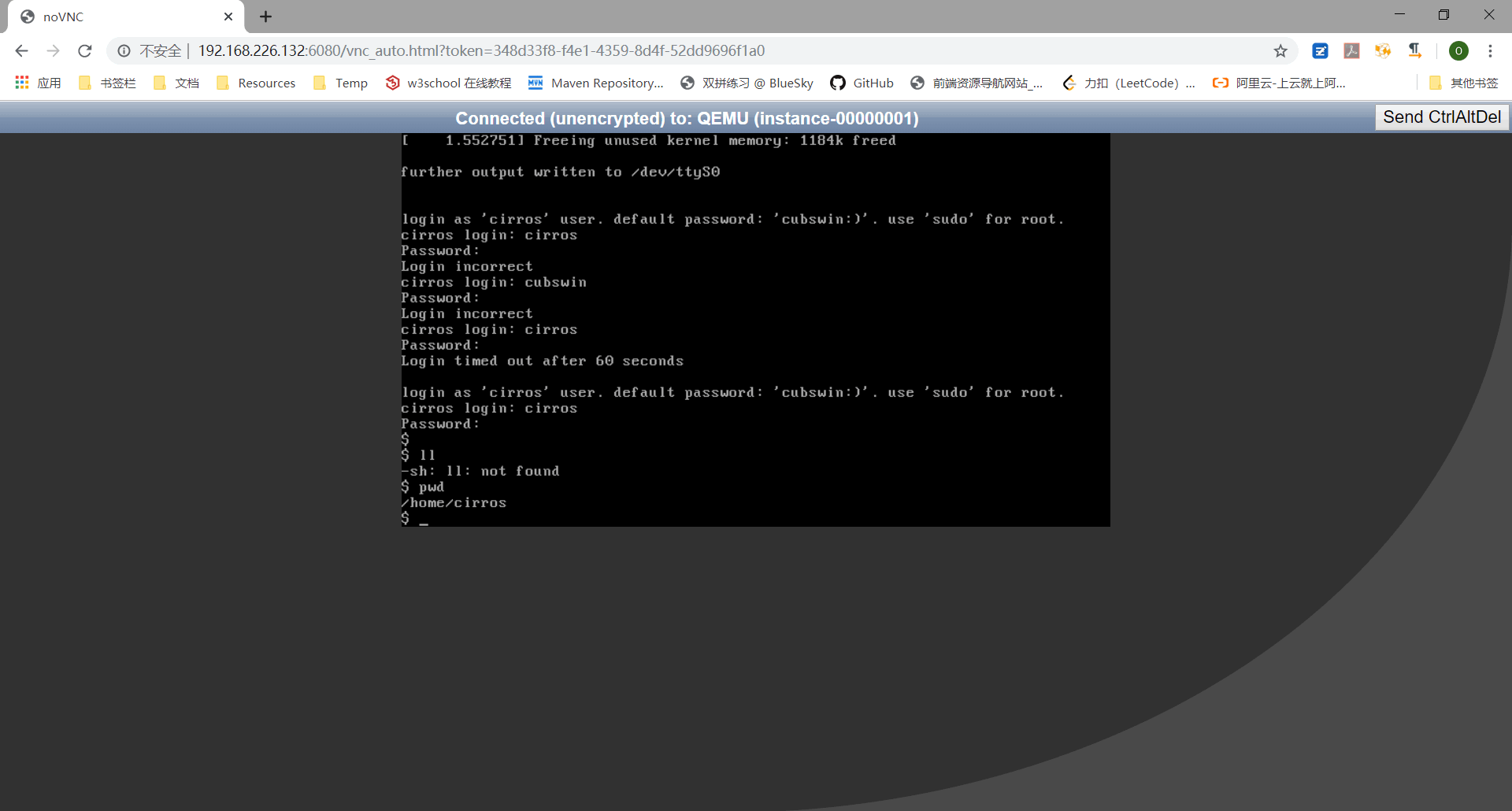The image size is (1512, 811).
Task: Click the '-sh: ll: not found' line
Action: (480, 471)
